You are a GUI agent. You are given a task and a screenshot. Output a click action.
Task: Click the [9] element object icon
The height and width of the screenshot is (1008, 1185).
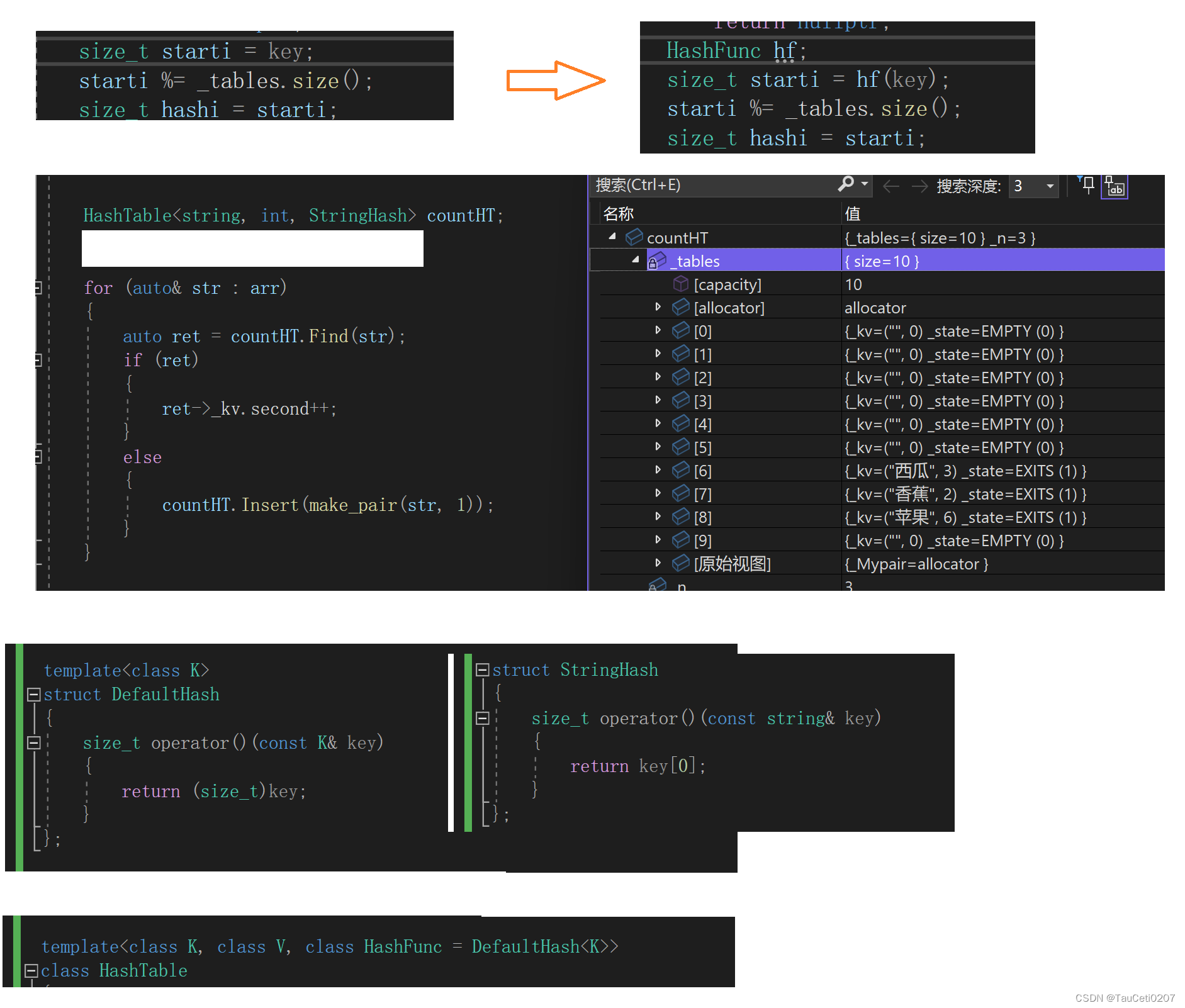click(680, 540)
